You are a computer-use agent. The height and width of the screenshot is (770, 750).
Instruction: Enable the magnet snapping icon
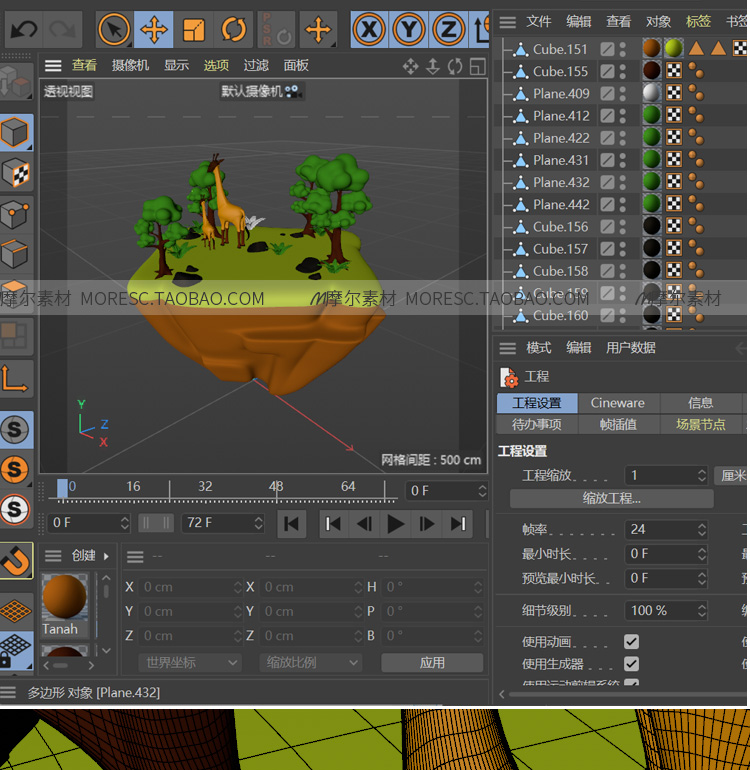(17, 561)
